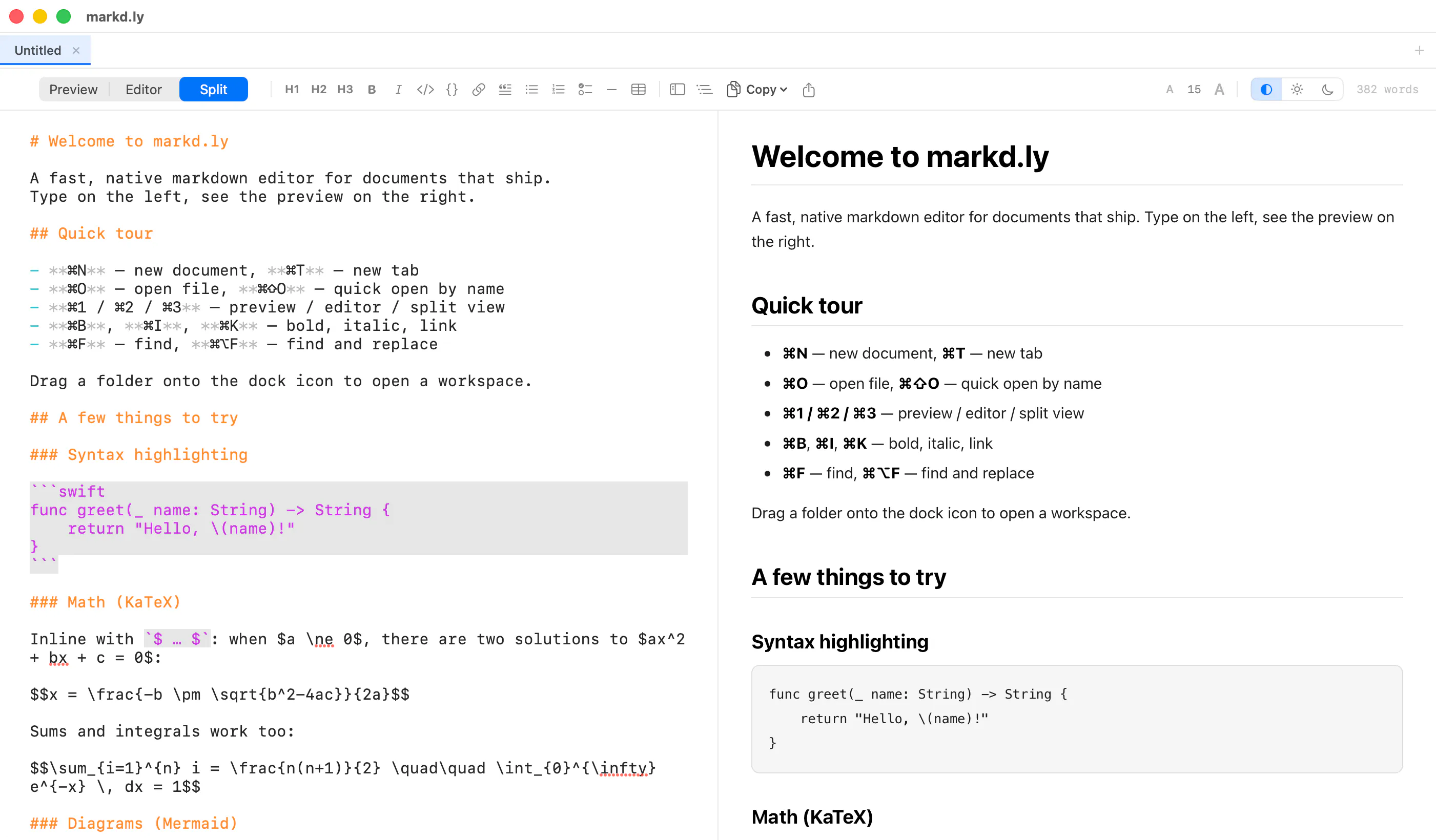
Task: Increase font size with the large A
Action: (x=1219, y=90)
